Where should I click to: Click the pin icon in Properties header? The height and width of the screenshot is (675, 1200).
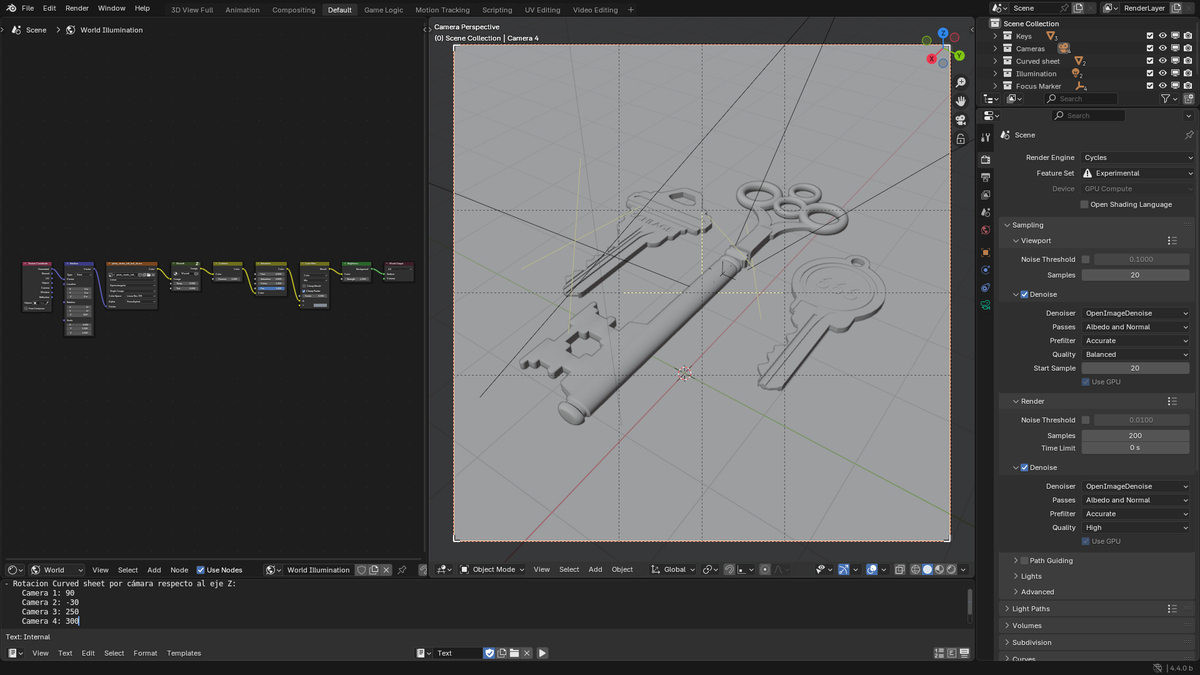(x=1189, y=135)
